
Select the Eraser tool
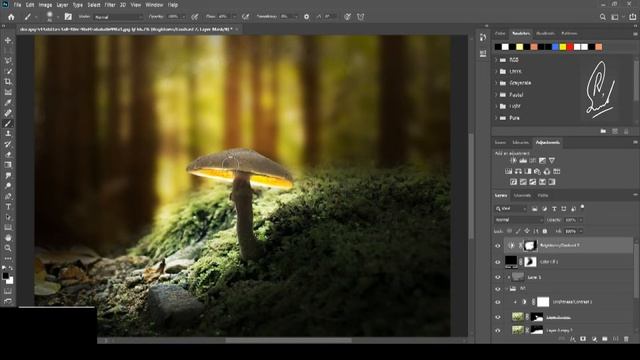8,154
